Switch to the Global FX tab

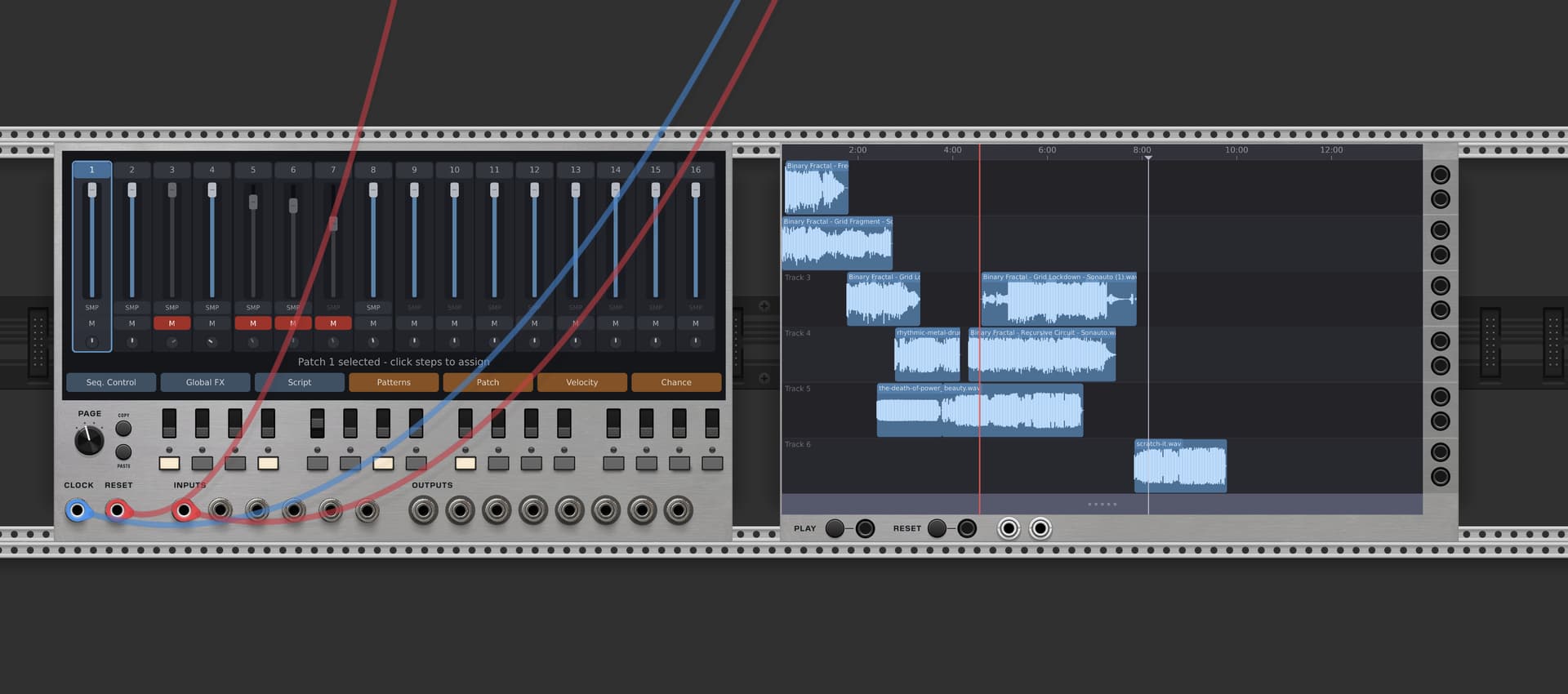205,382
